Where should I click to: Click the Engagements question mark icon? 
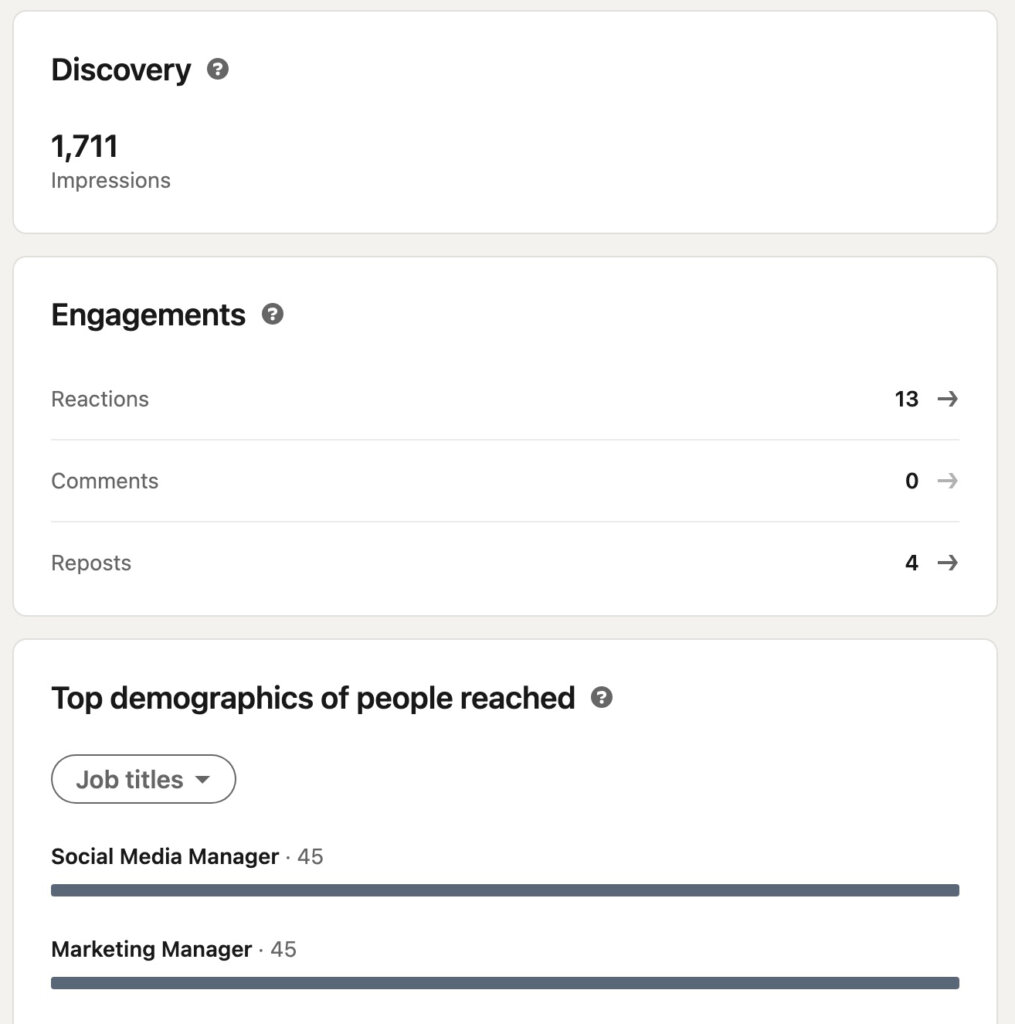273,314
